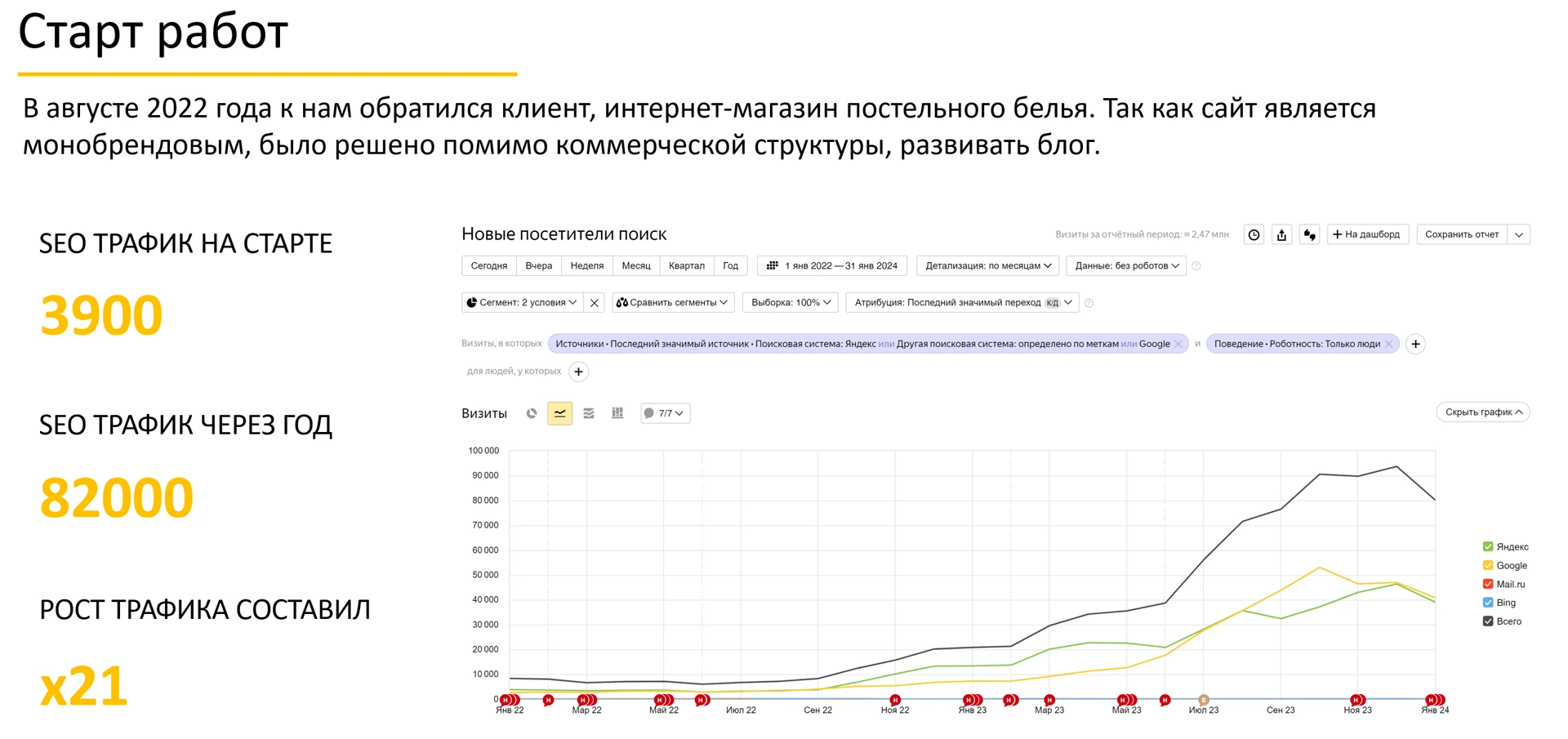This screenshot has width=1568, height=739.
Task: Open Выборка: 100% dropdown
Action: 791,303
